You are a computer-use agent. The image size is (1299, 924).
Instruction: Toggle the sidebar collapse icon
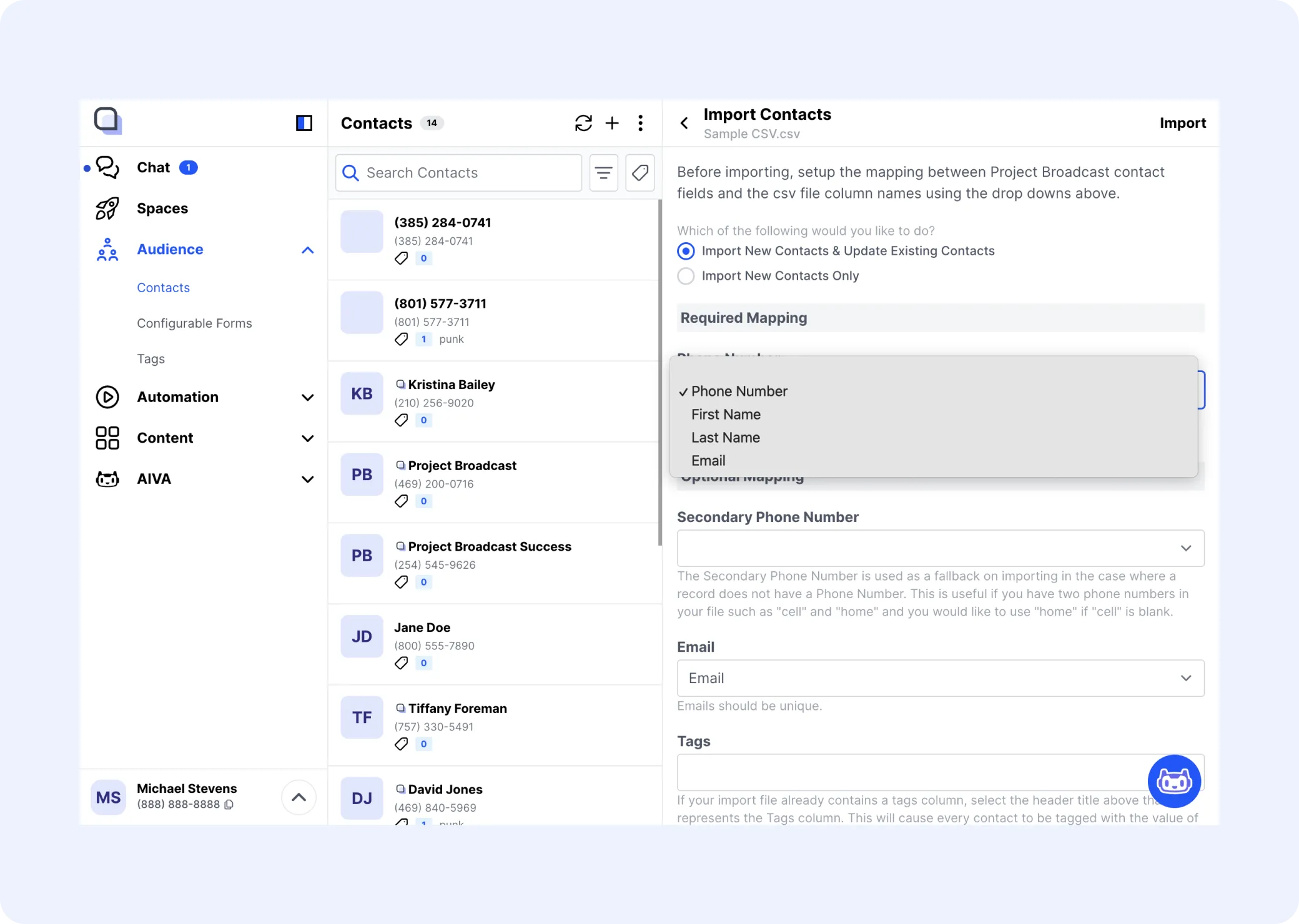pos(304,123)
